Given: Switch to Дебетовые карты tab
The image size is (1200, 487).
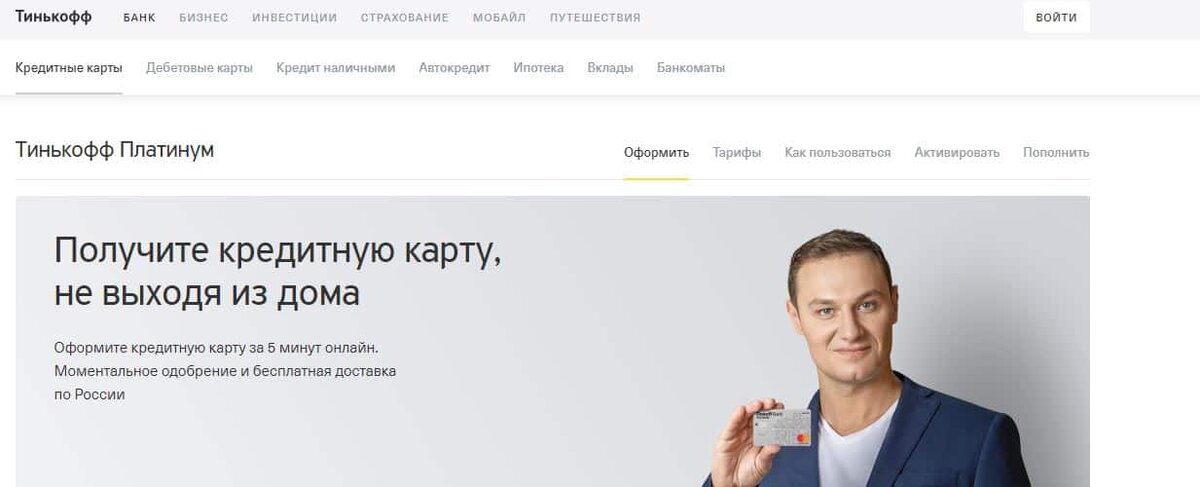Looking at the screenshot, I should 199,68.
